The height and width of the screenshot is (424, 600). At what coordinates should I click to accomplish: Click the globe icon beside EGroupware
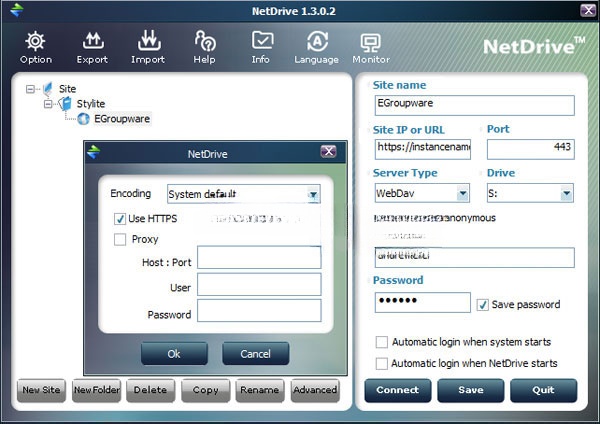83,119
